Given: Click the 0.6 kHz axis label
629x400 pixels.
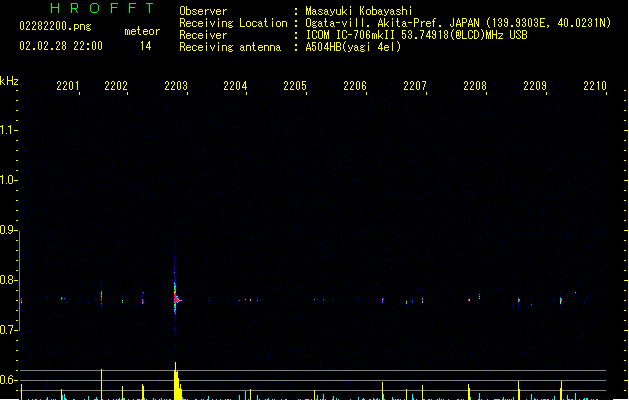Looking at the screenshot, I should (8, 380).
